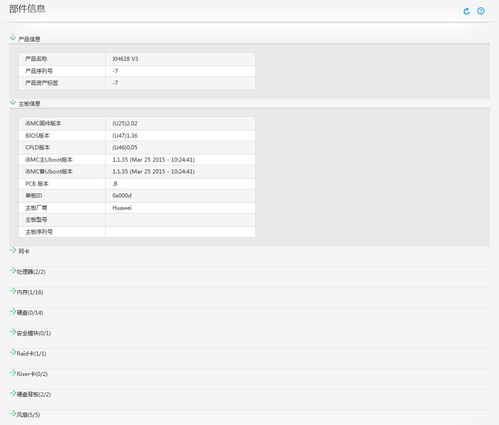Viewport: 499px width, 425px height.
Task: Select the (U47)1.36 BIOS version value
Action: 125,136
